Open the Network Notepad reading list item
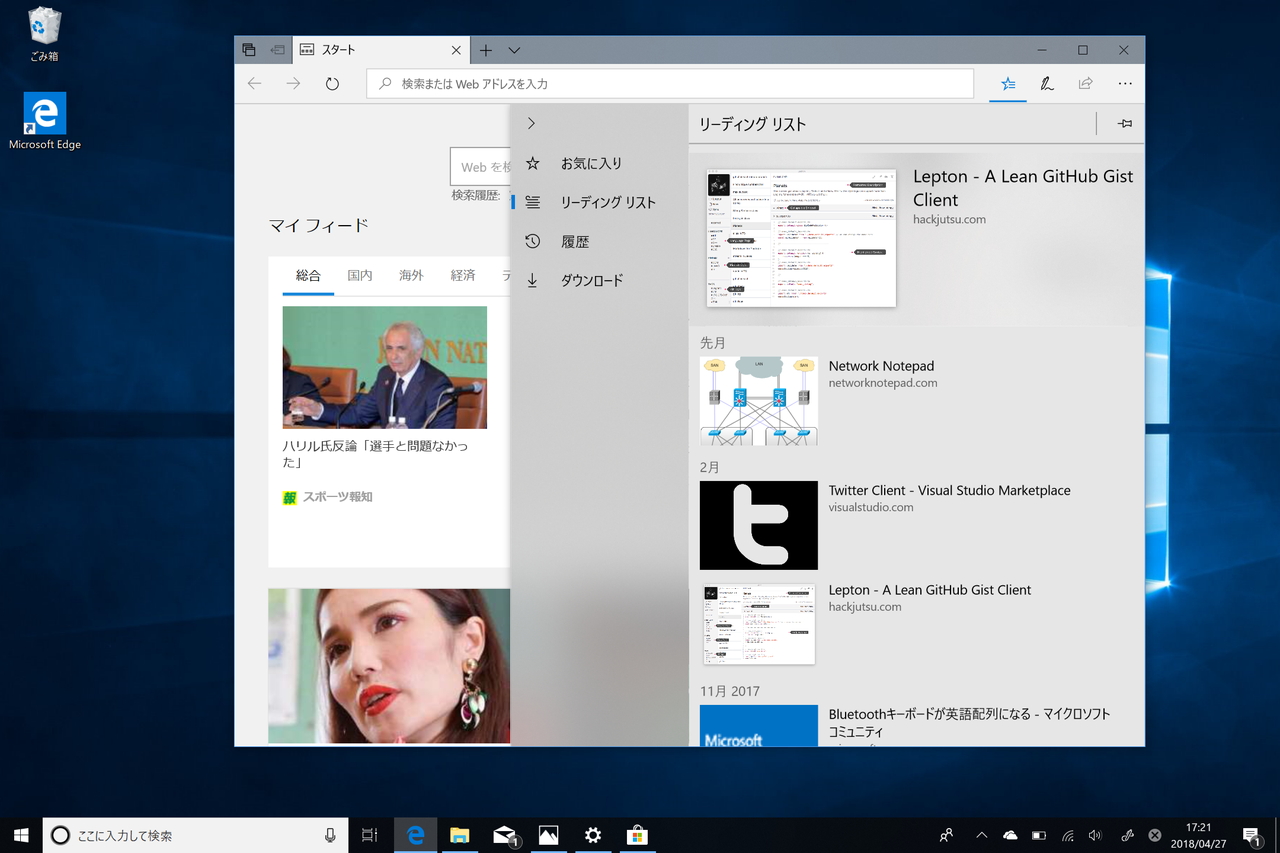Image resolution: width=1280 pixels, height=853 pixels. click(917, 400)
